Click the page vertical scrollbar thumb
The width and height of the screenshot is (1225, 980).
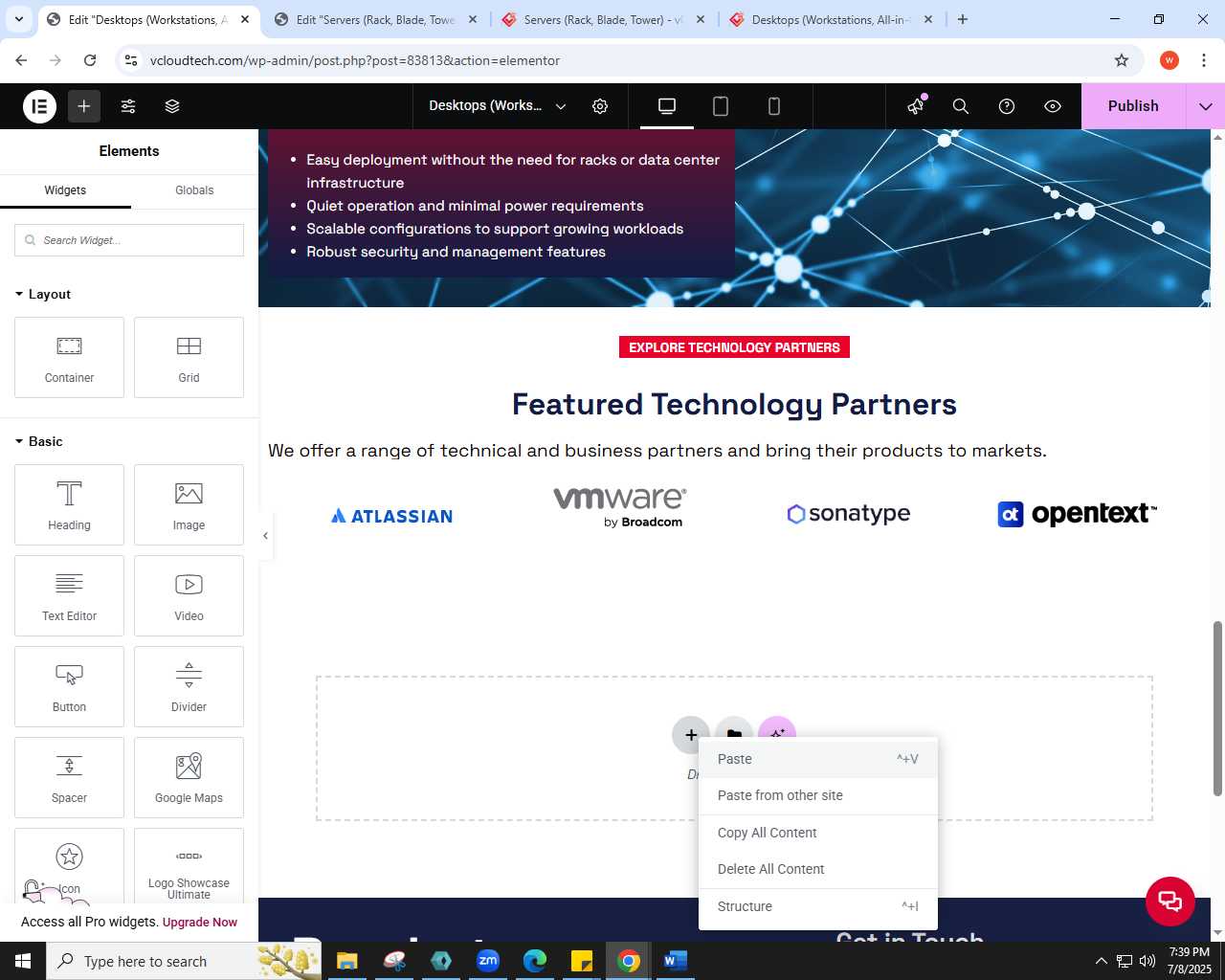1217,708
